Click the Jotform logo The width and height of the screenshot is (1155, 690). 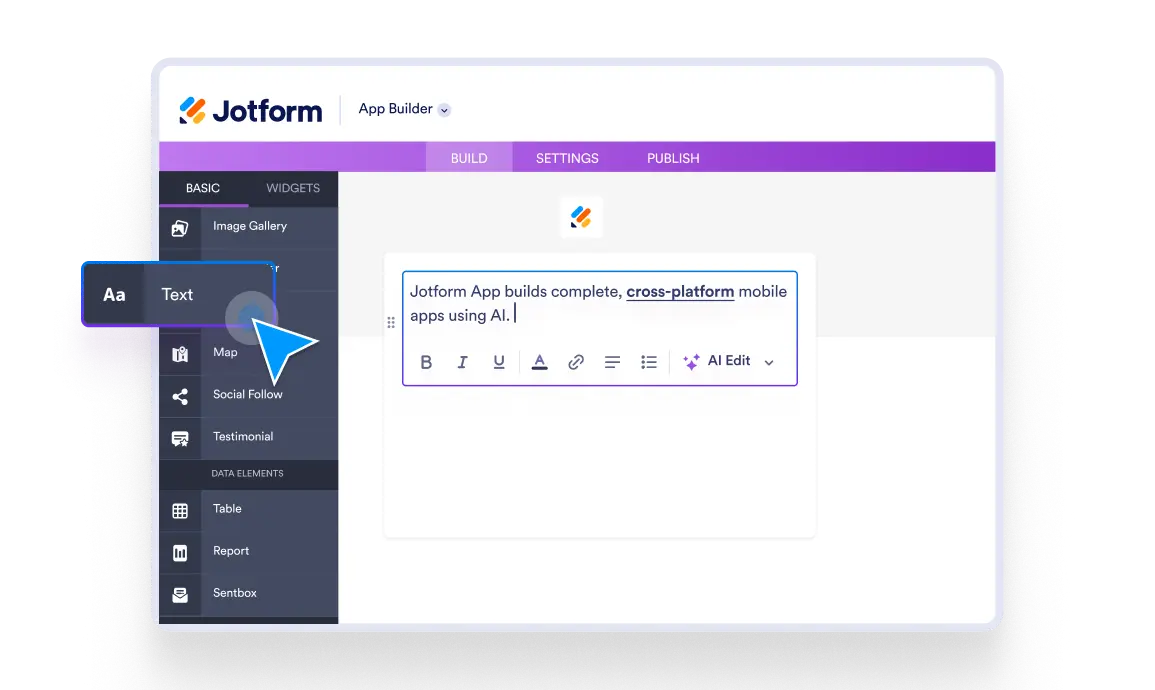(x=251, y=110)
